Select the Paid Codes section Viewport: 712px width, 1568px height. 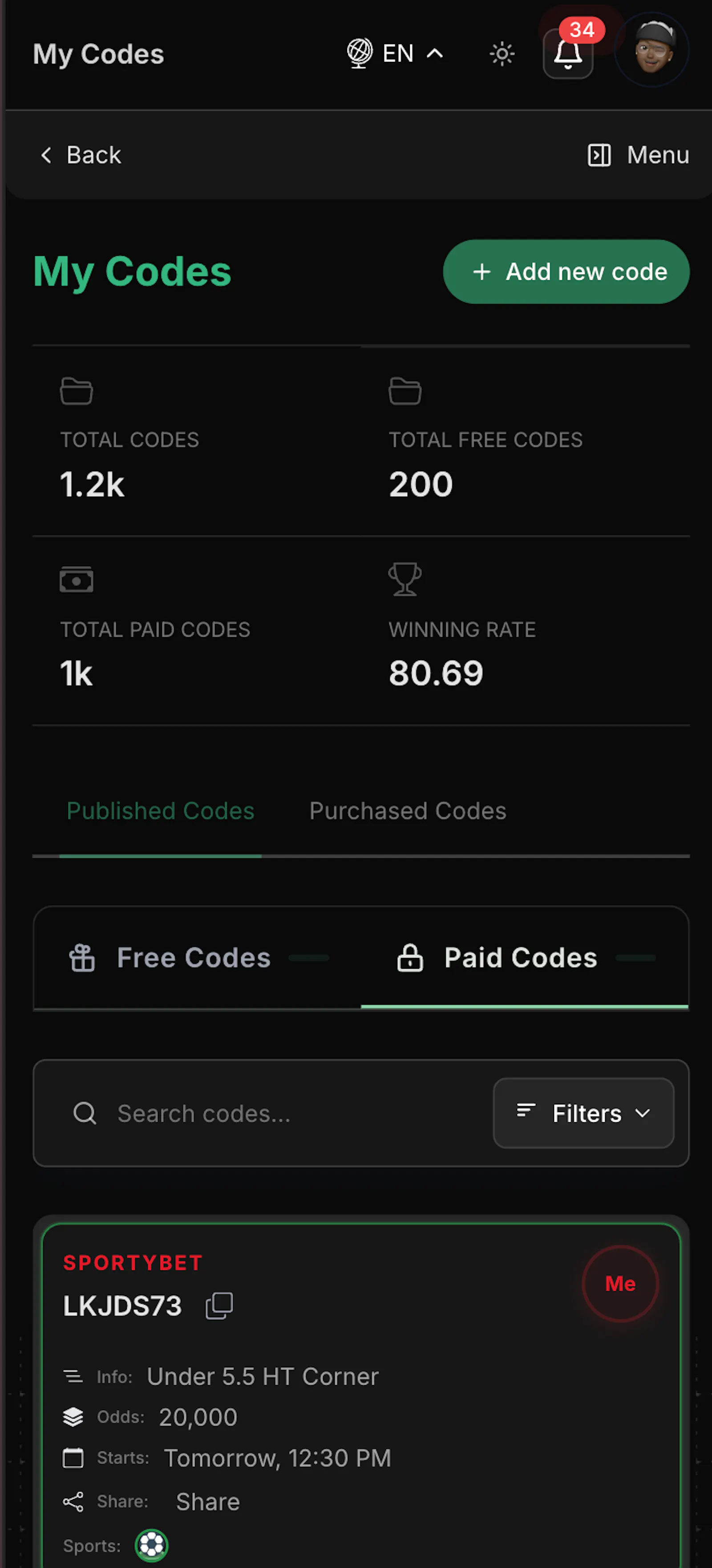click(525, 958)
